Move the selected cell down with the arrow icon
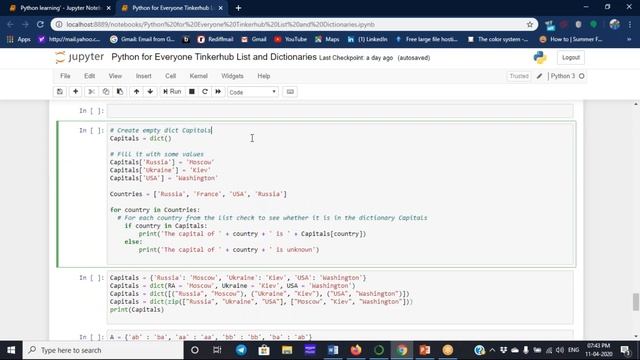The width and height of the screenshot is (640, 360). pos(150,92)
